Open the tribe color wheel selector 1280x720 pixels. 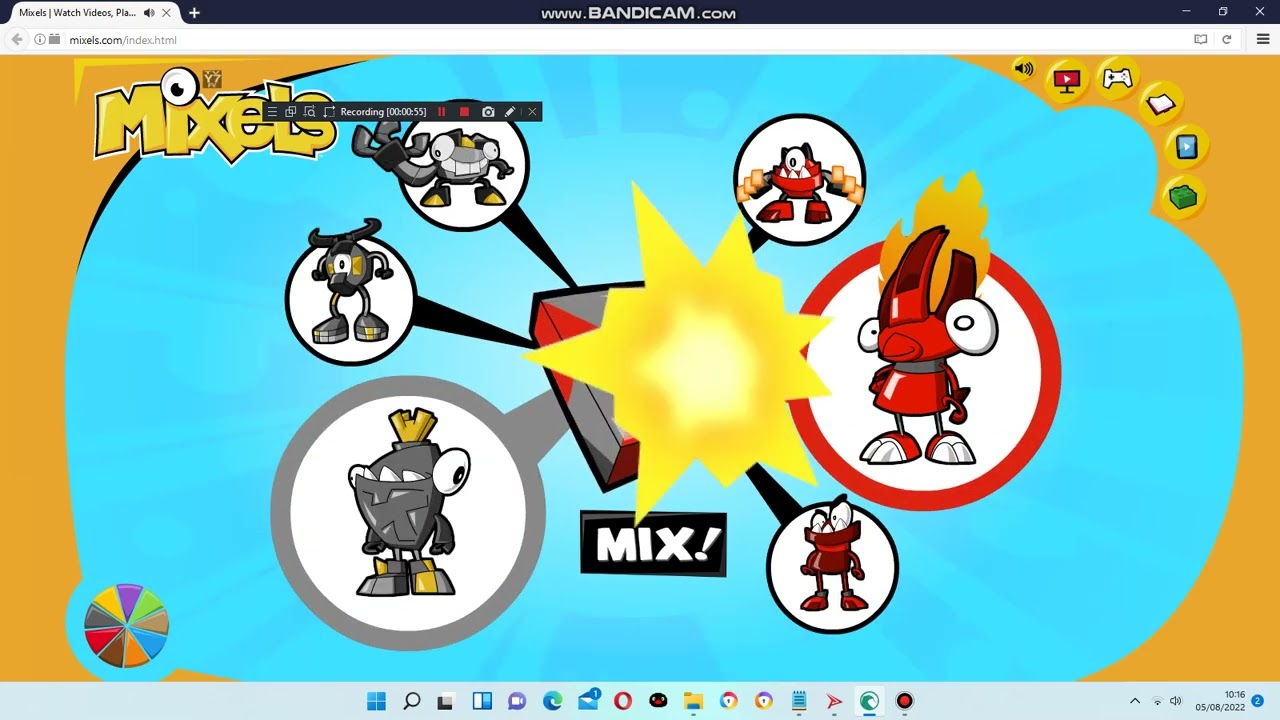click(x=126, y=625)
